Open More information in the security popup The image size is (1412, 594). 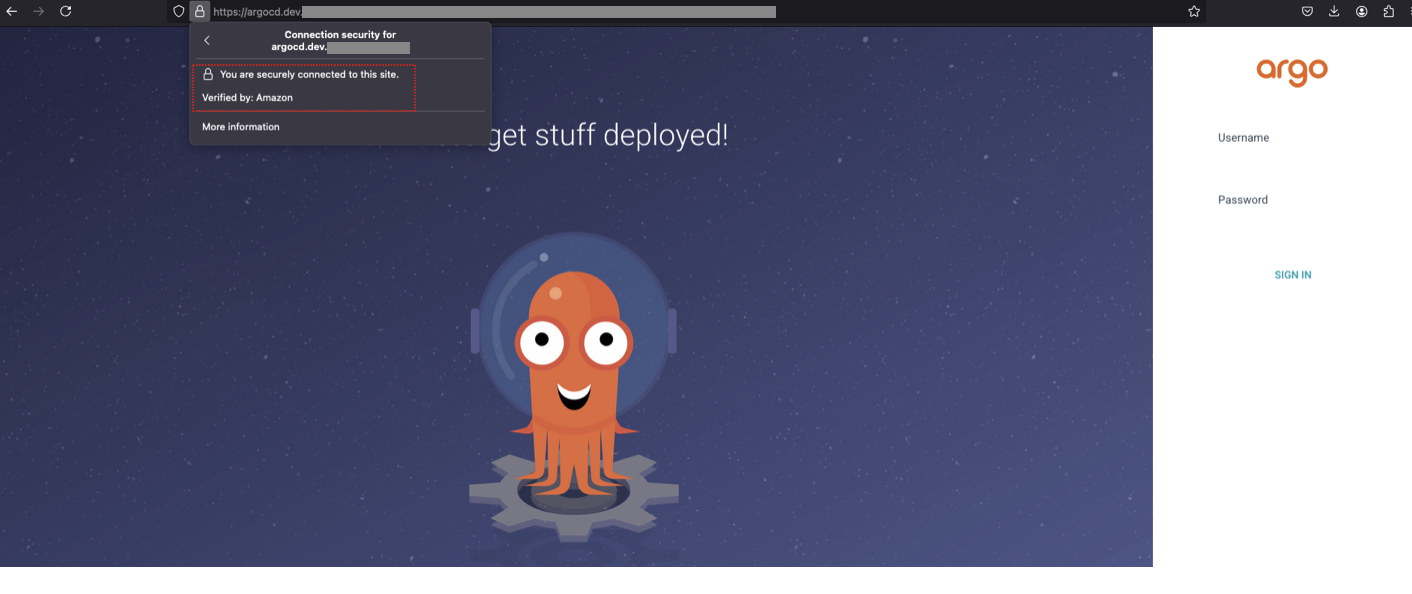pyautogui.click(x=241, y=127)
